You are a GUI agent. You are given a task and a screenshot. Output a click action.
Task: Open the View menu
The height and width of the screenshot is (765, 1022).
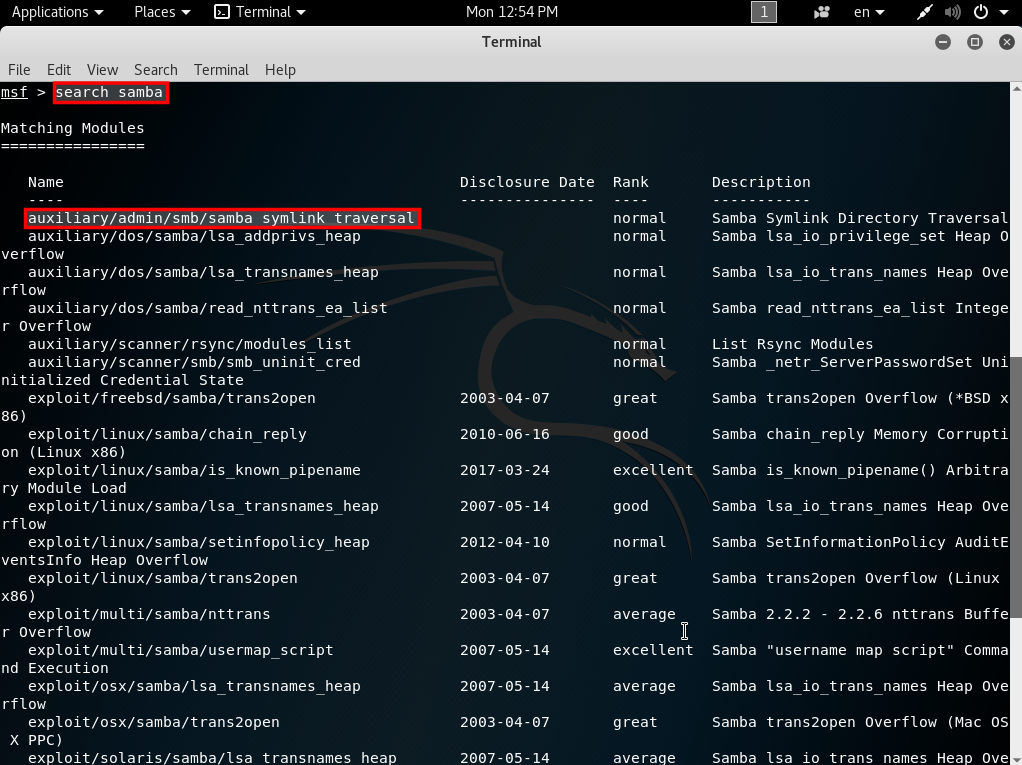coord(102,69)
